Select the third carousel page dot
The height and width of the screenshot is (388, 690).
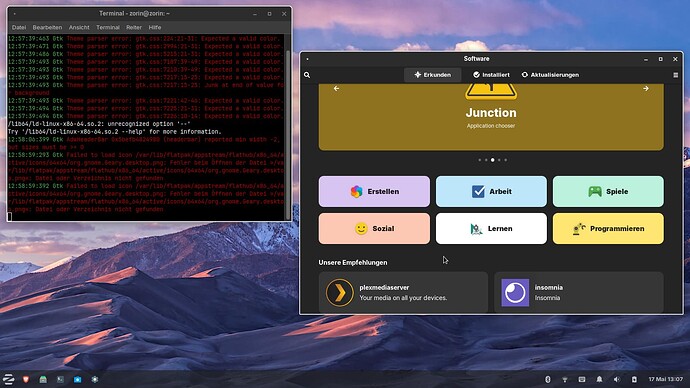point(492,160)
